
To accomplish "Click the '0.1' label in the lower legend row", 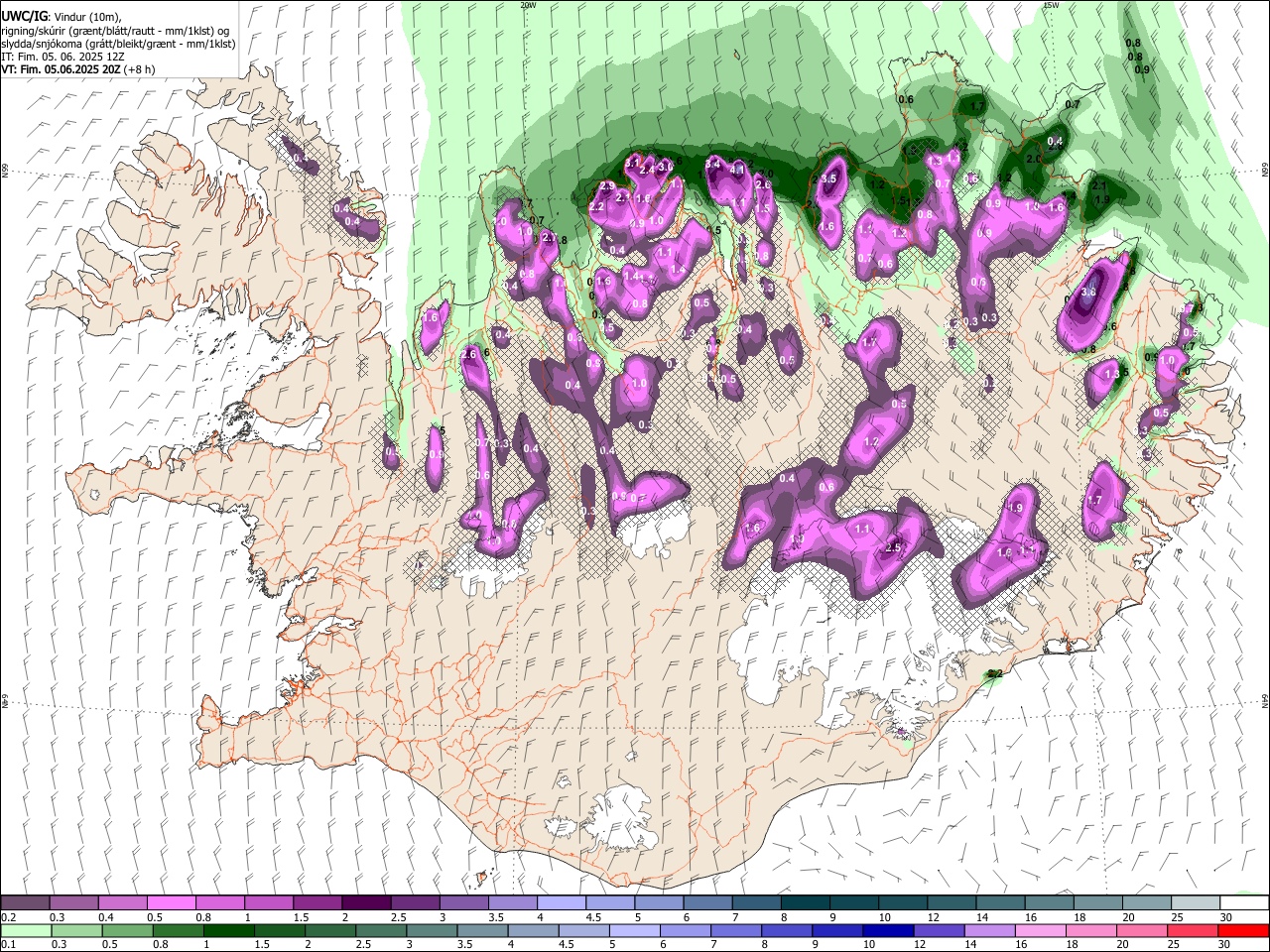I will coord(8,944).
